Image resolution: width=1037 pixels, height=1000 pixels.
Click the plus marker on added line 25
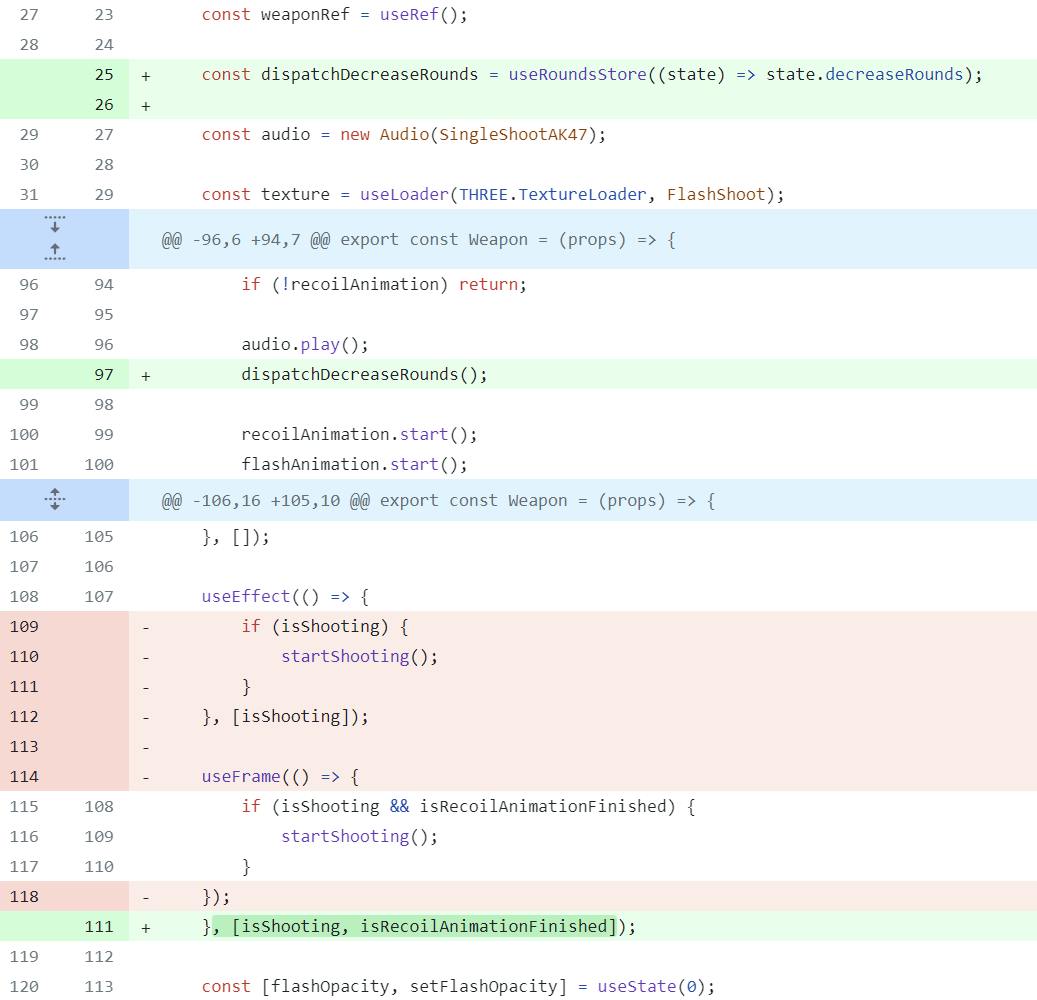click(146, 75)
